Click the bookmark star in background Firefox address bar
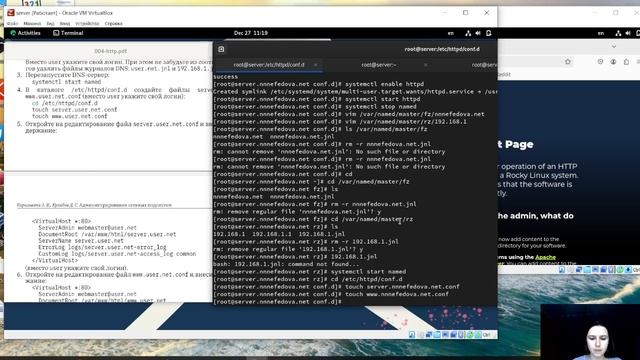 (x=568, y=62)
